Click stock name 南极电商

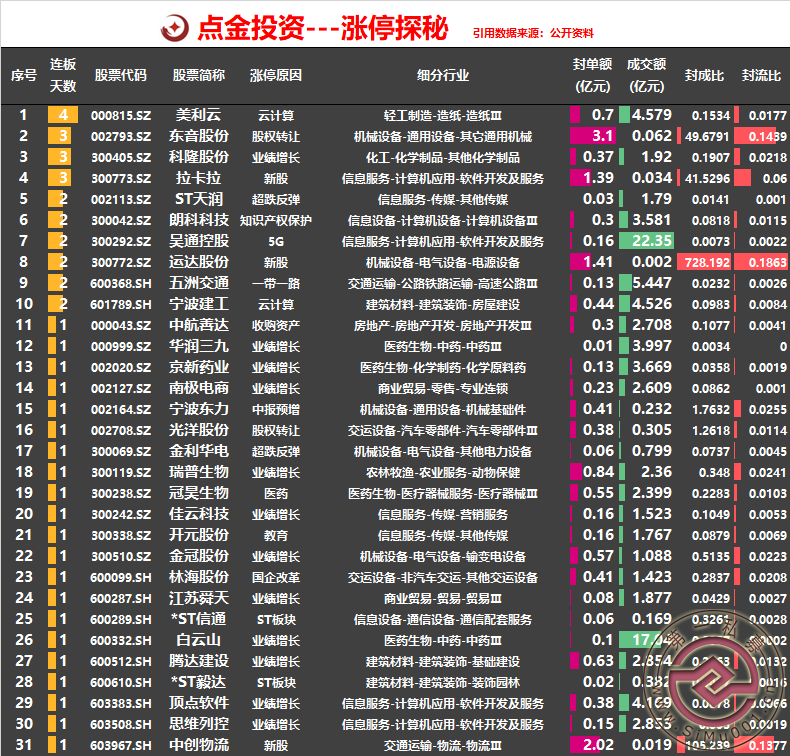coord(199,388)
